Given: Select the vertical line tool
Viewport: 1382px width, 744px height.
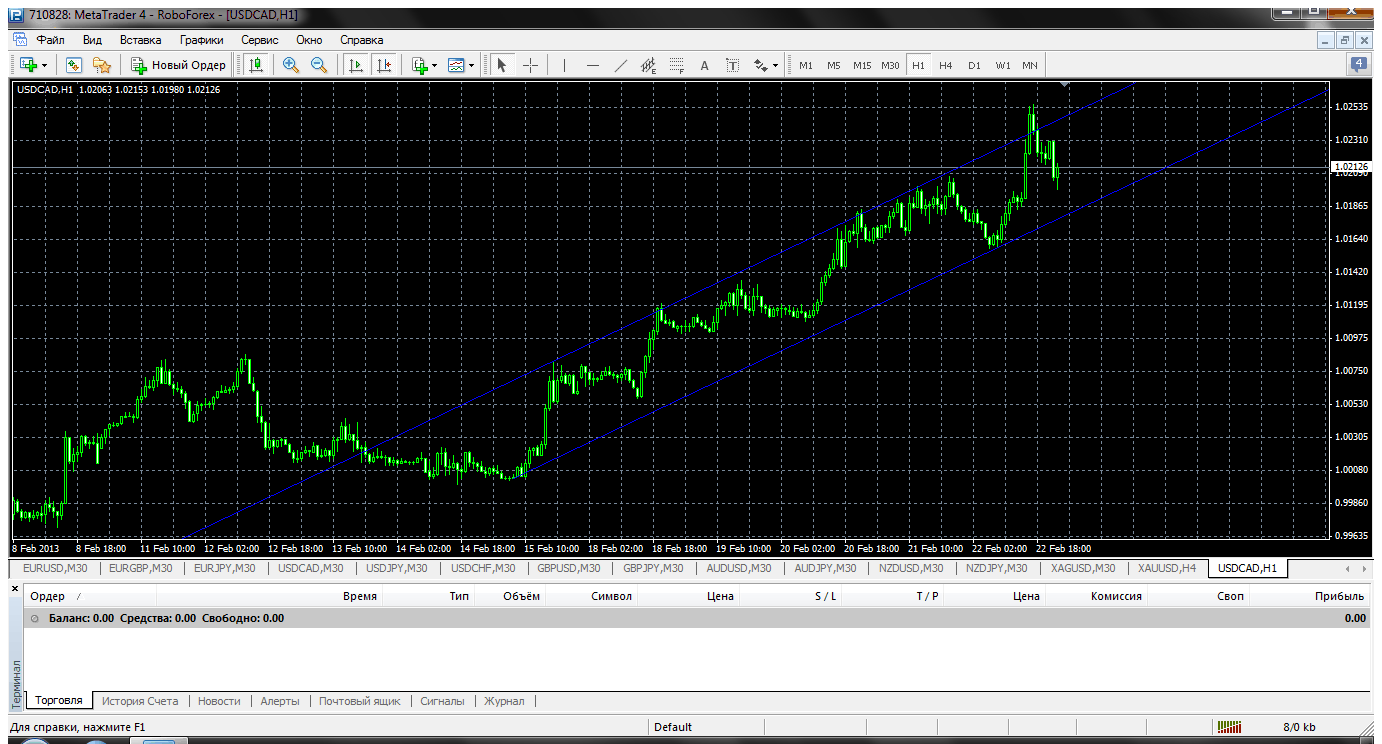Looking at the screenshot, I should pyautogui.click(x=564, y=65).
